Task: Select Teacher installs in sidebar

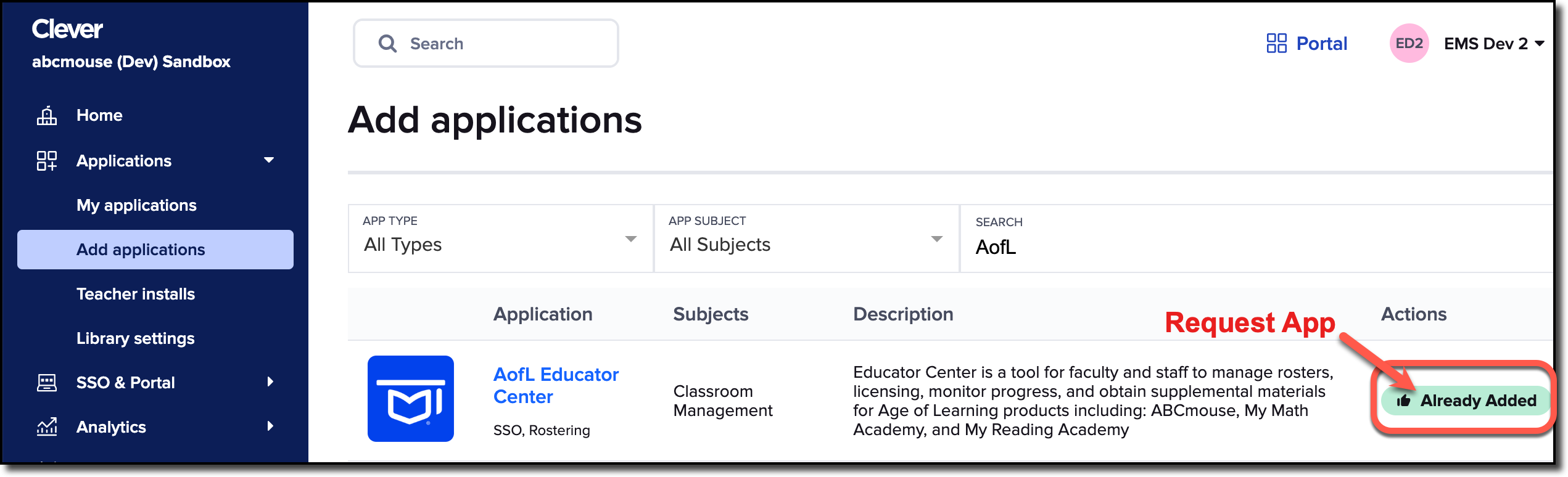Action: point(136,294)
